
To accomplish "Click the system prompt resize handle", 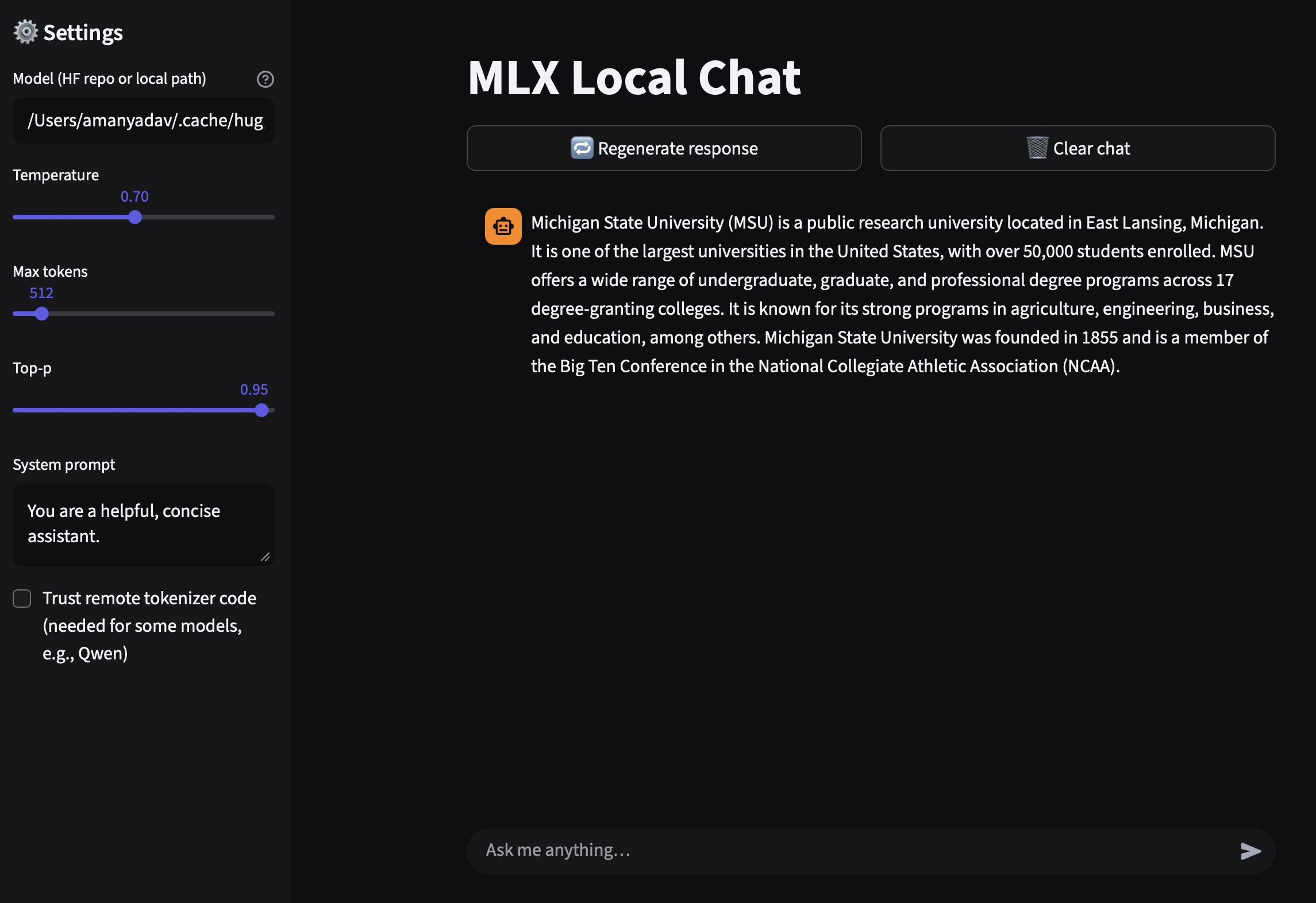I will click(265, 557).
